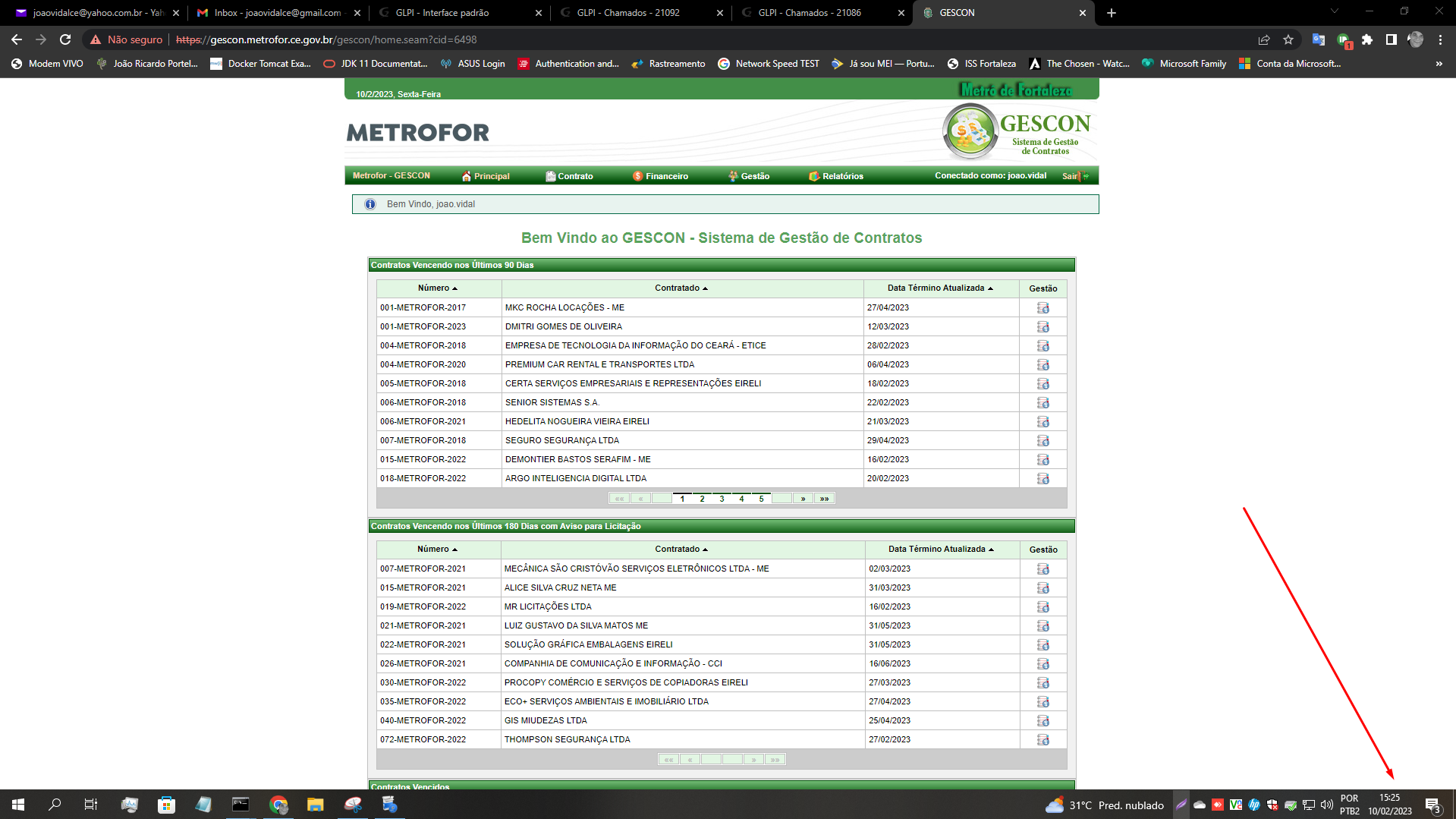Open Windows Start menu

18,805
